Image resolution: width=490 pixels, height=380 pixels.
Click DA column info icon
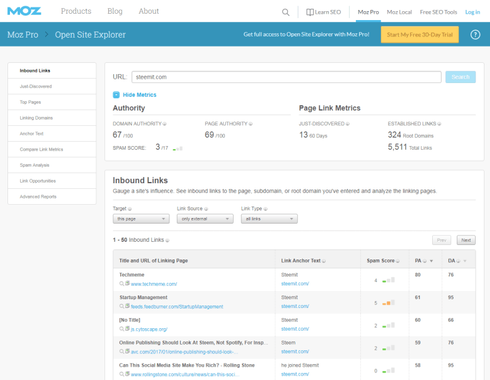click(458, 261)
